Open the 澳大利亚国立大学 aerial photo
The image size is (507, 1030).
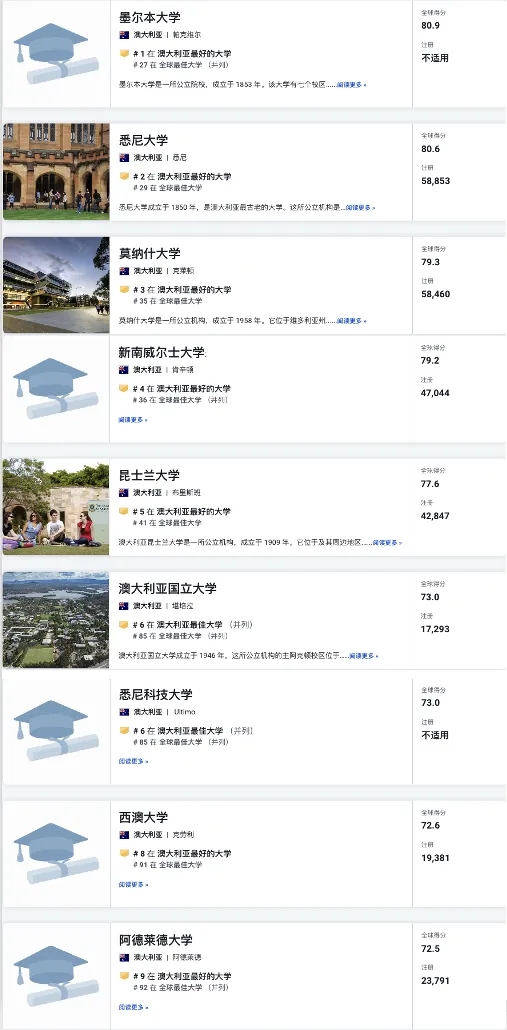click(x=56, y=619)
